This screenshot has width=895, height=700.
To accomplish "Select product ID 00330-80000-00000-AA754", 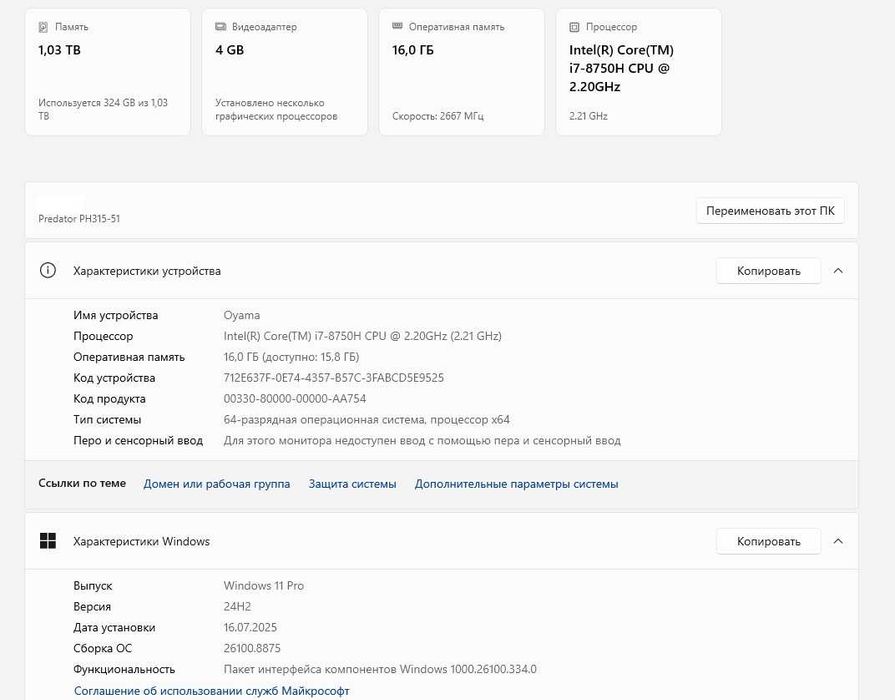I will pyautogui.click(x=295, y=399).
